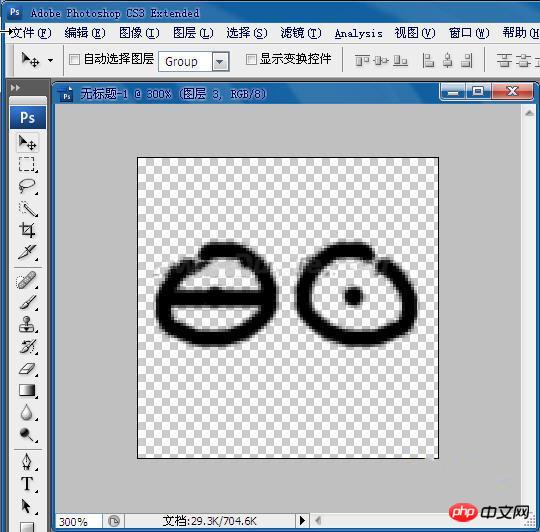
Task: Open the Move tool preset picker arrow
Action: [51, 61]
